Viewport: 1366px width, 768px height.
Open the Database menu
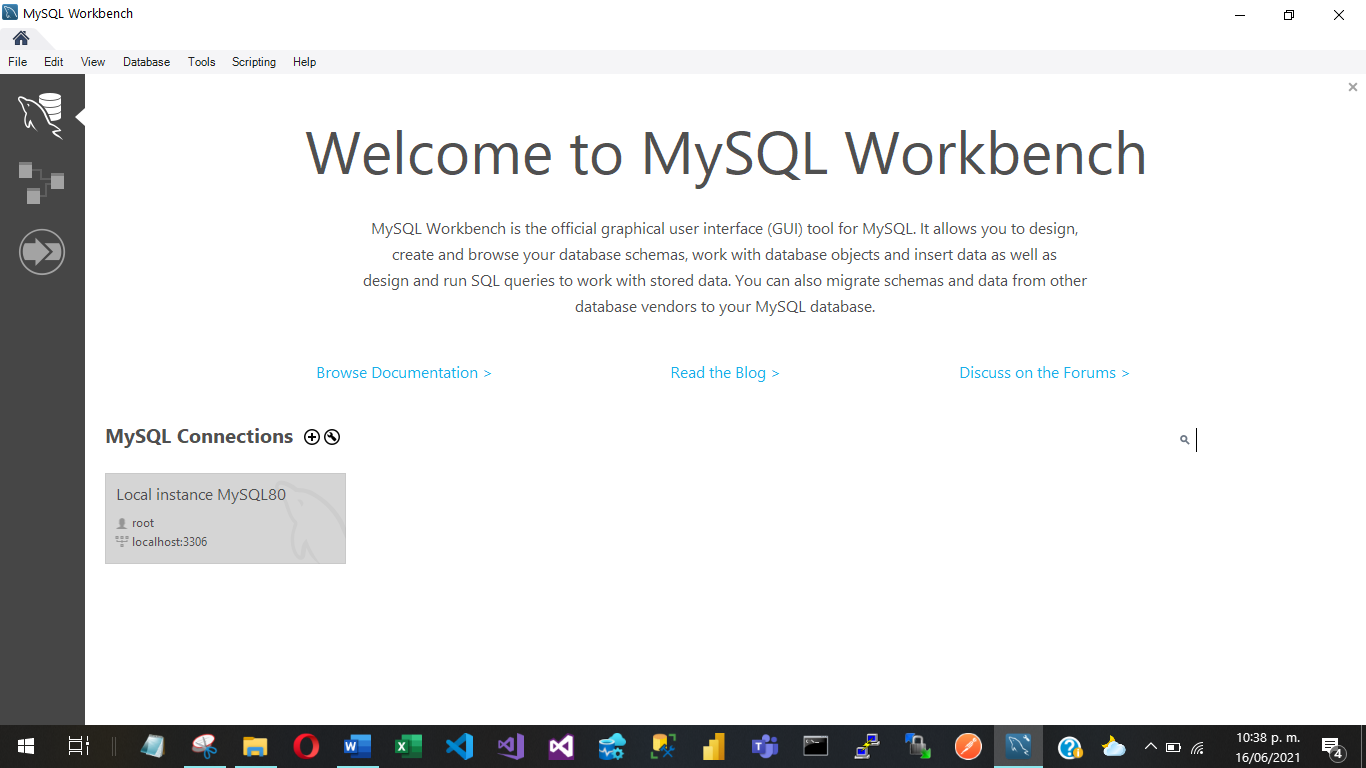tap(146, 62)
